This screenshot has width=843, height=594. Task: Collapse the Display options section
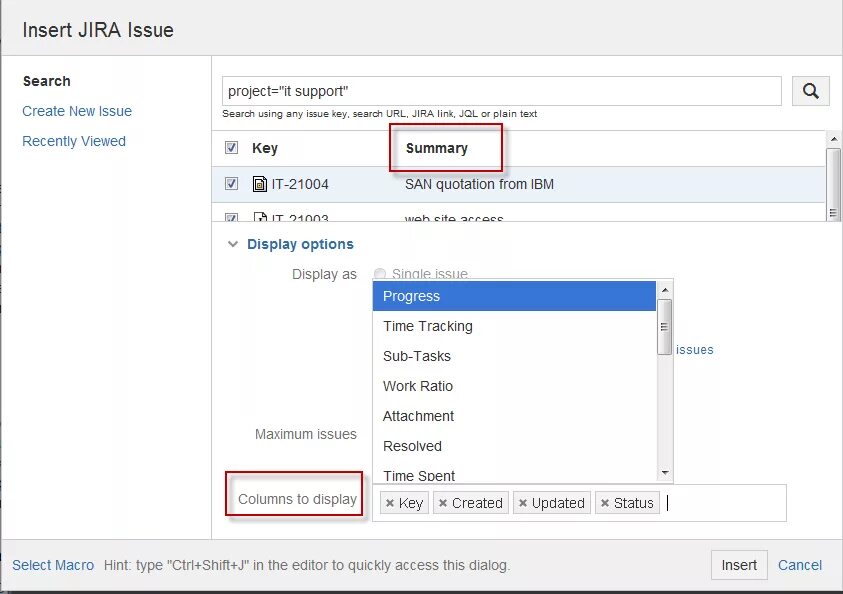coord(233,243)
